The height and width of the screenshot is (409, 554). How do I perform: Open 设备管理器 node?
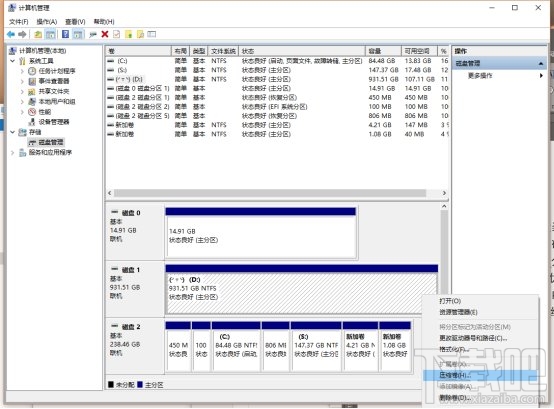coord(54,122)
